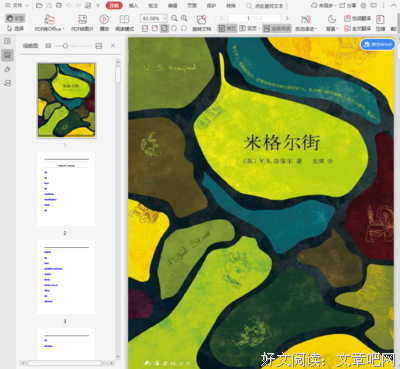The image size is (400, 369).
Task: Select the 转换 tab
Action: [231, 6]
